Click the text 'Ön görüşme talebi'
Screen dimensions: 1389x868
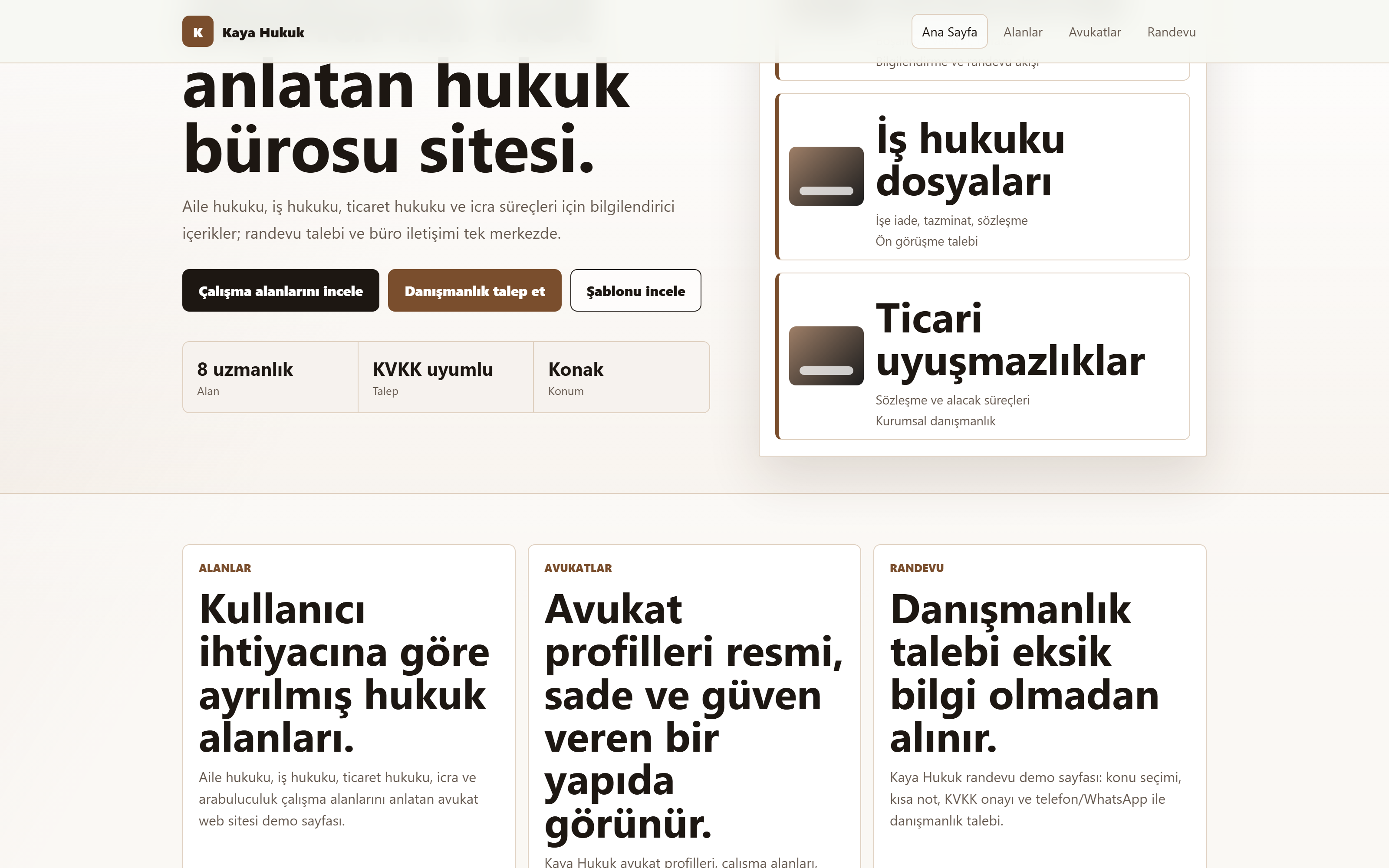926,241
